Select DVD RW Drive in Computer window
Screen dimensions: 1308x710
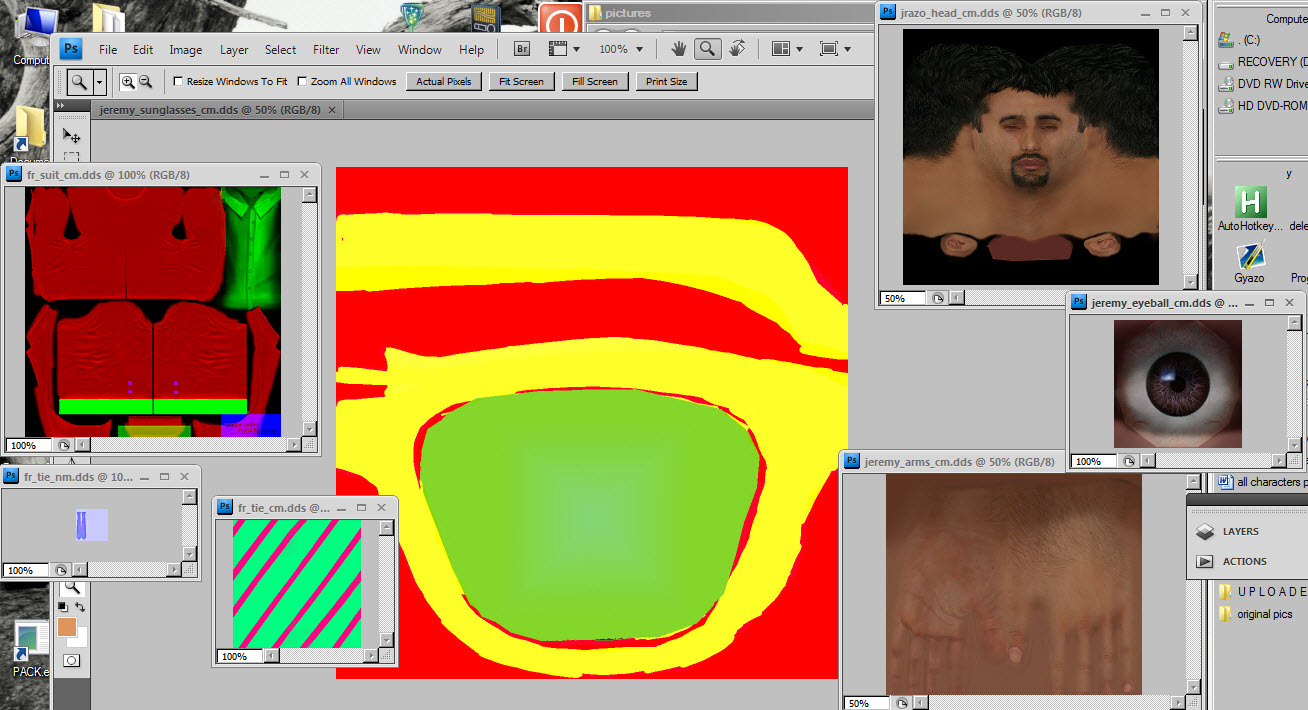[1262, 84]
